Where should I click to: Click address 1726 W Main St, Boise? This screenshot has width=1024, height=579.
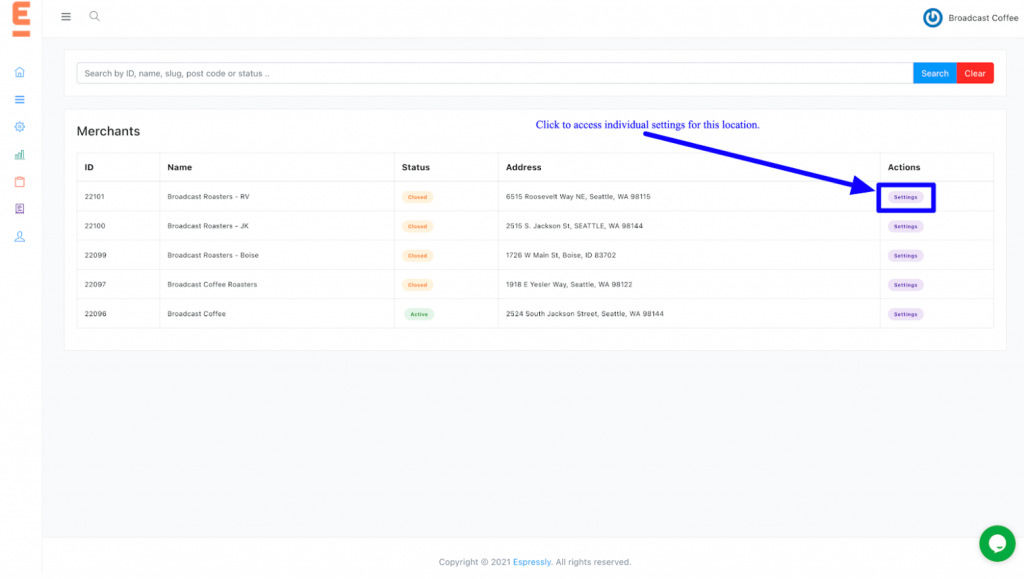[x=560, y=255]
